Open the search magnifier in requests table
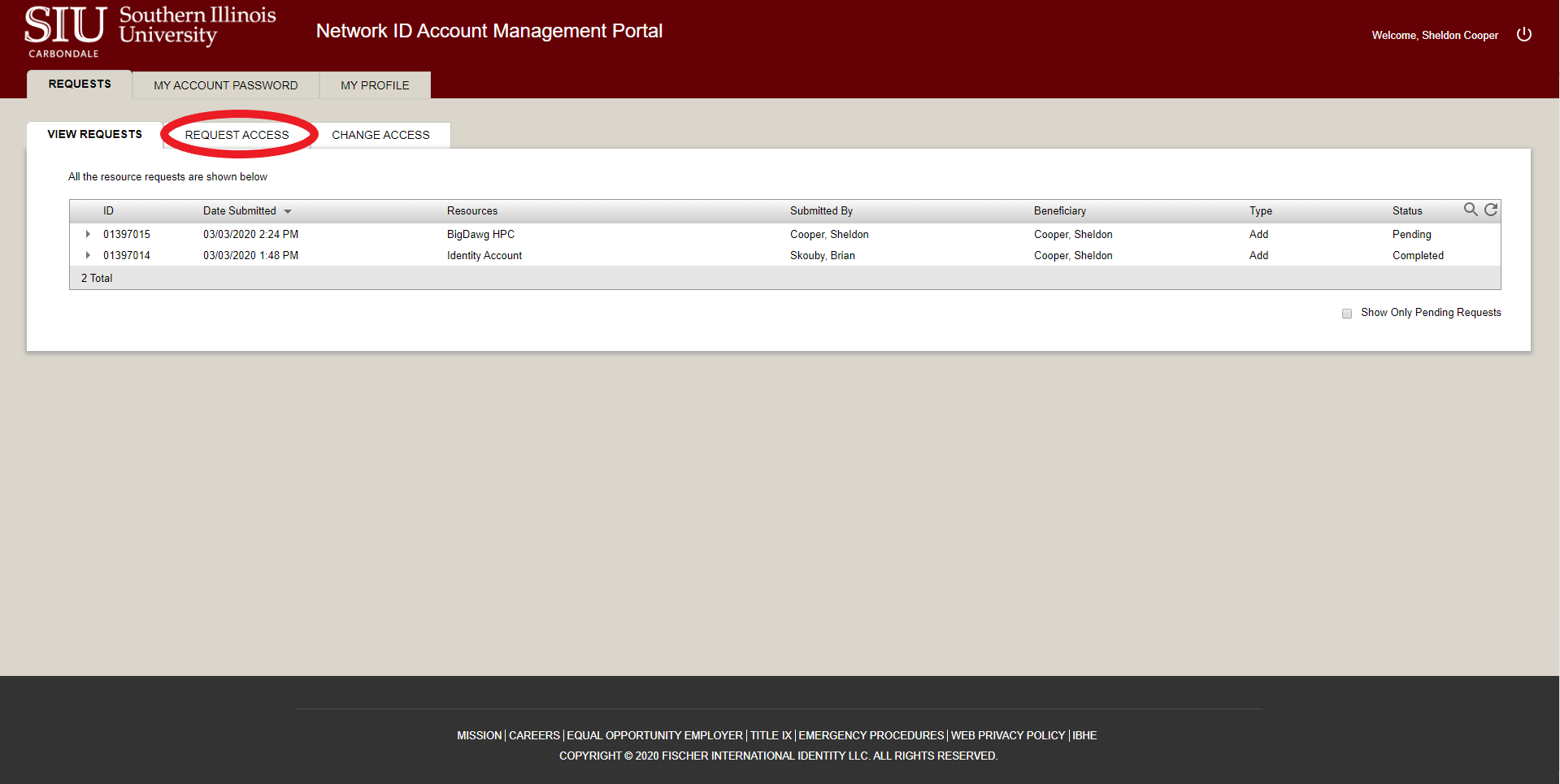Image resolution: width=1560 pixels, height=784 pixels. pos(1471,210)
